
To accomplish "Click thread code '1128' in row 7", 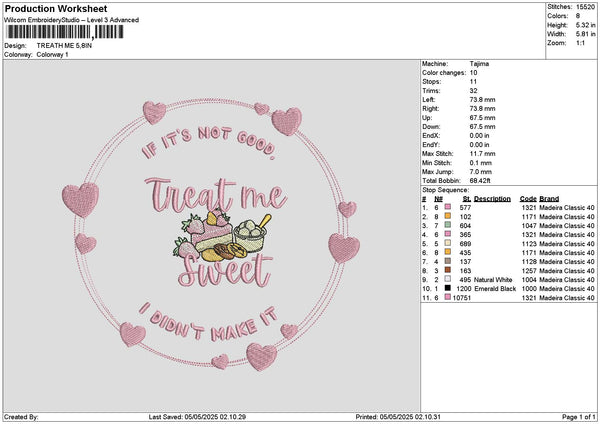I will click(x=529, y=262).
